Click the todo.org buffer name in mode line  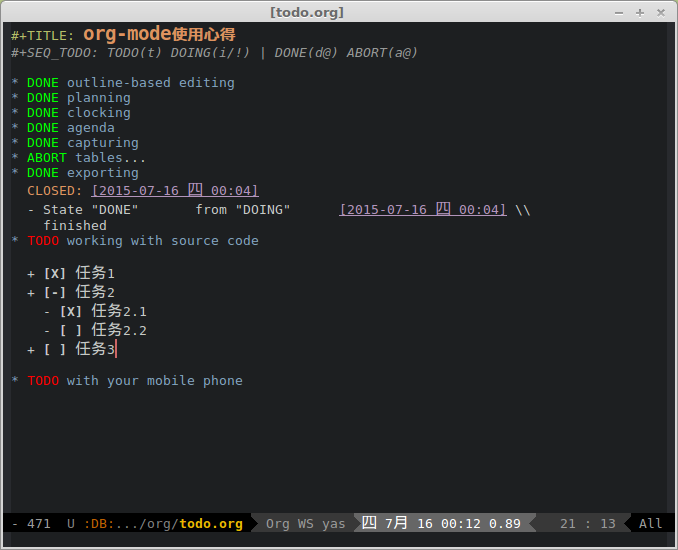click(x=211, y=524)
